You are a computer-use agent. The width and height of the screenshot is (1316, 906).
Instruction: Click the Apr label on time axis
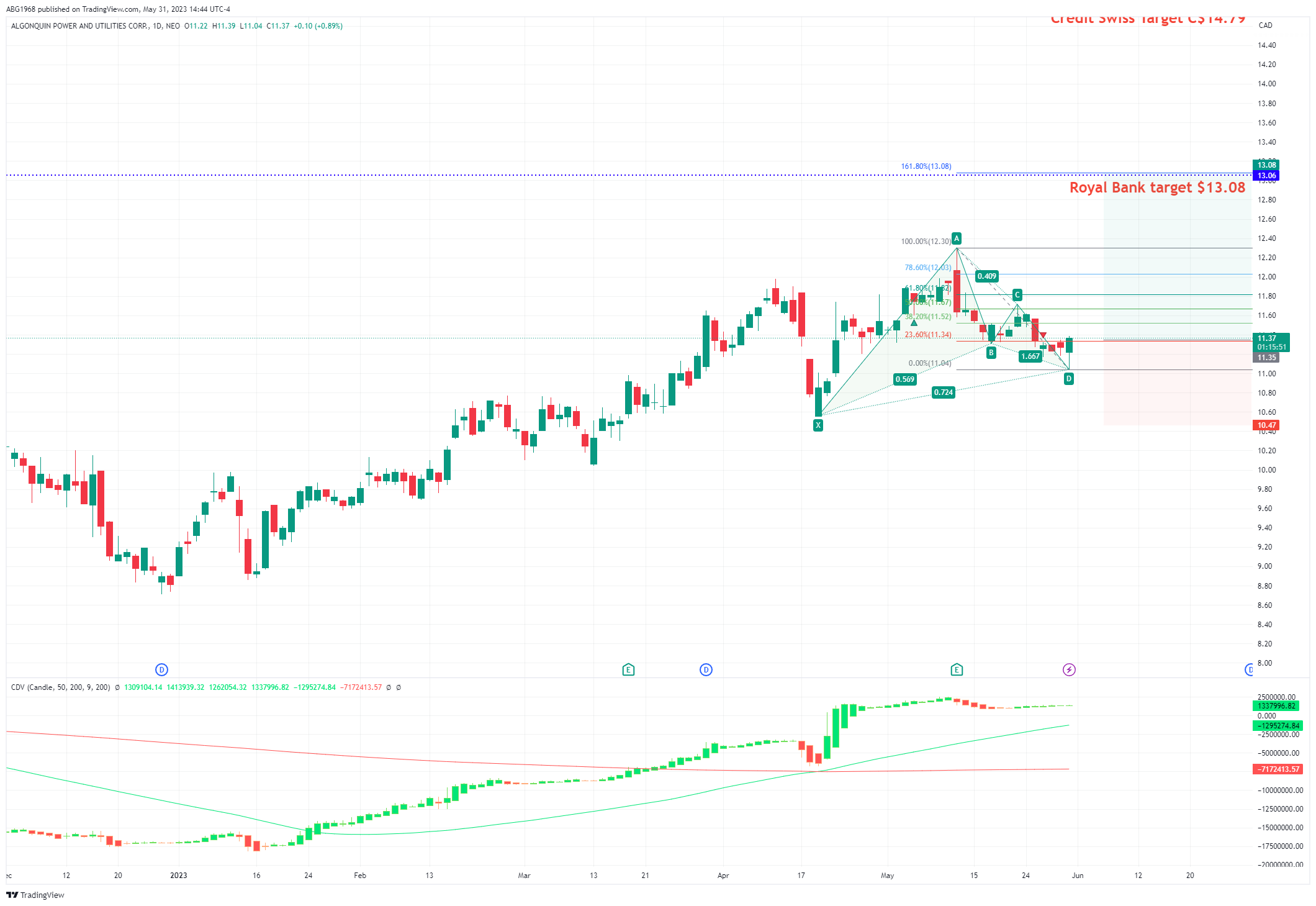tap(723, 876)
